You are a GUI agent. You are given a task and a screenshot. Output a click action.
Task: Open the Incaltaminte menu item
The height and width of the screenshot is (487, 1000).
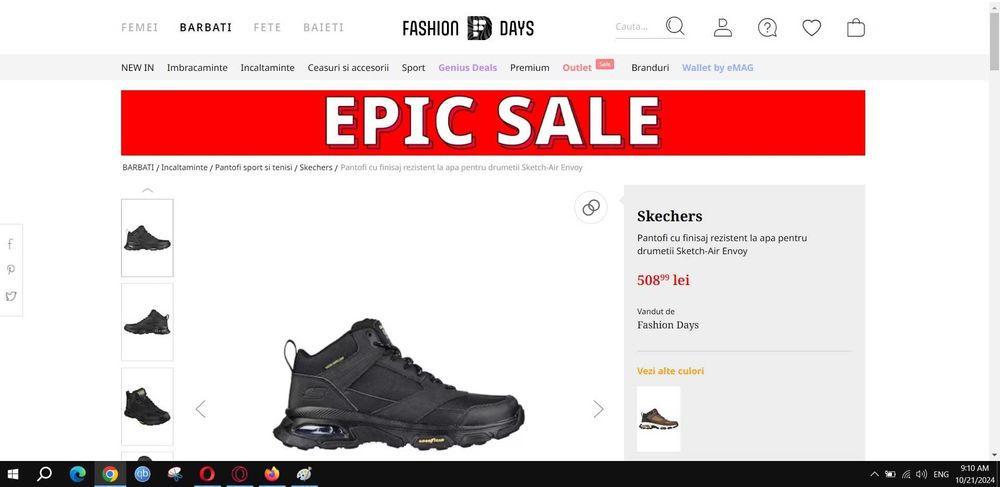click(x=267, y=68)
